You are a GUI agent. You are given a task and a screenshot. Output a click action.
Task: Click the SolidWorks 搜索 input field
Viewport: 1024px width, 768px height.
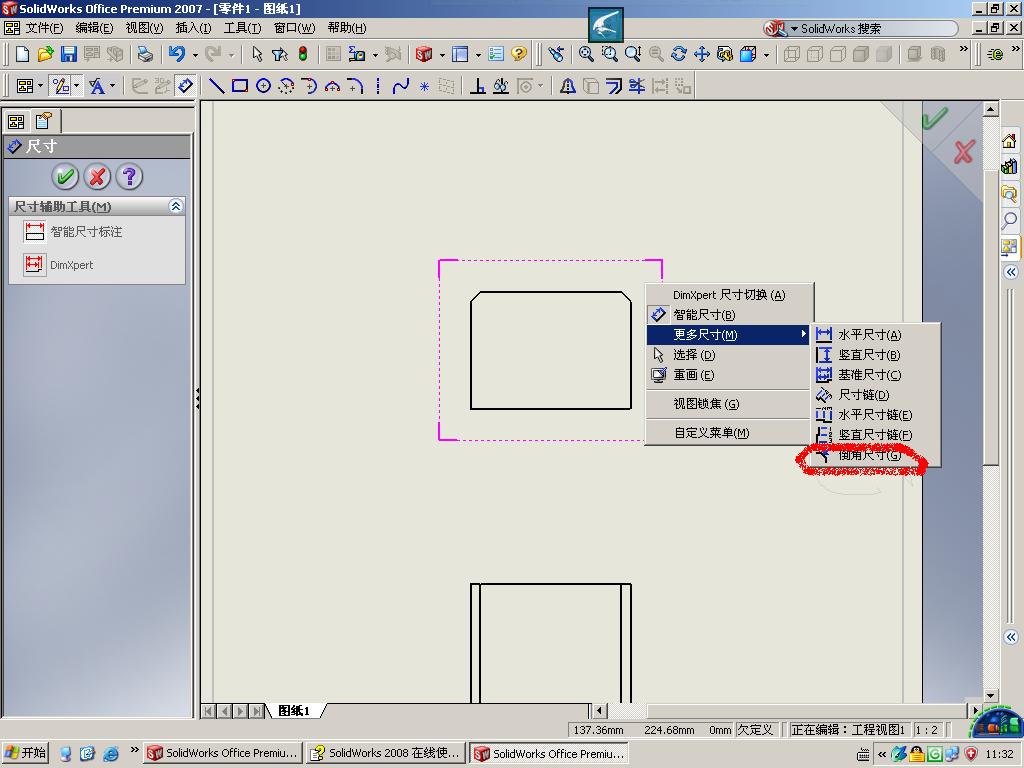click(x=875, y=29)
